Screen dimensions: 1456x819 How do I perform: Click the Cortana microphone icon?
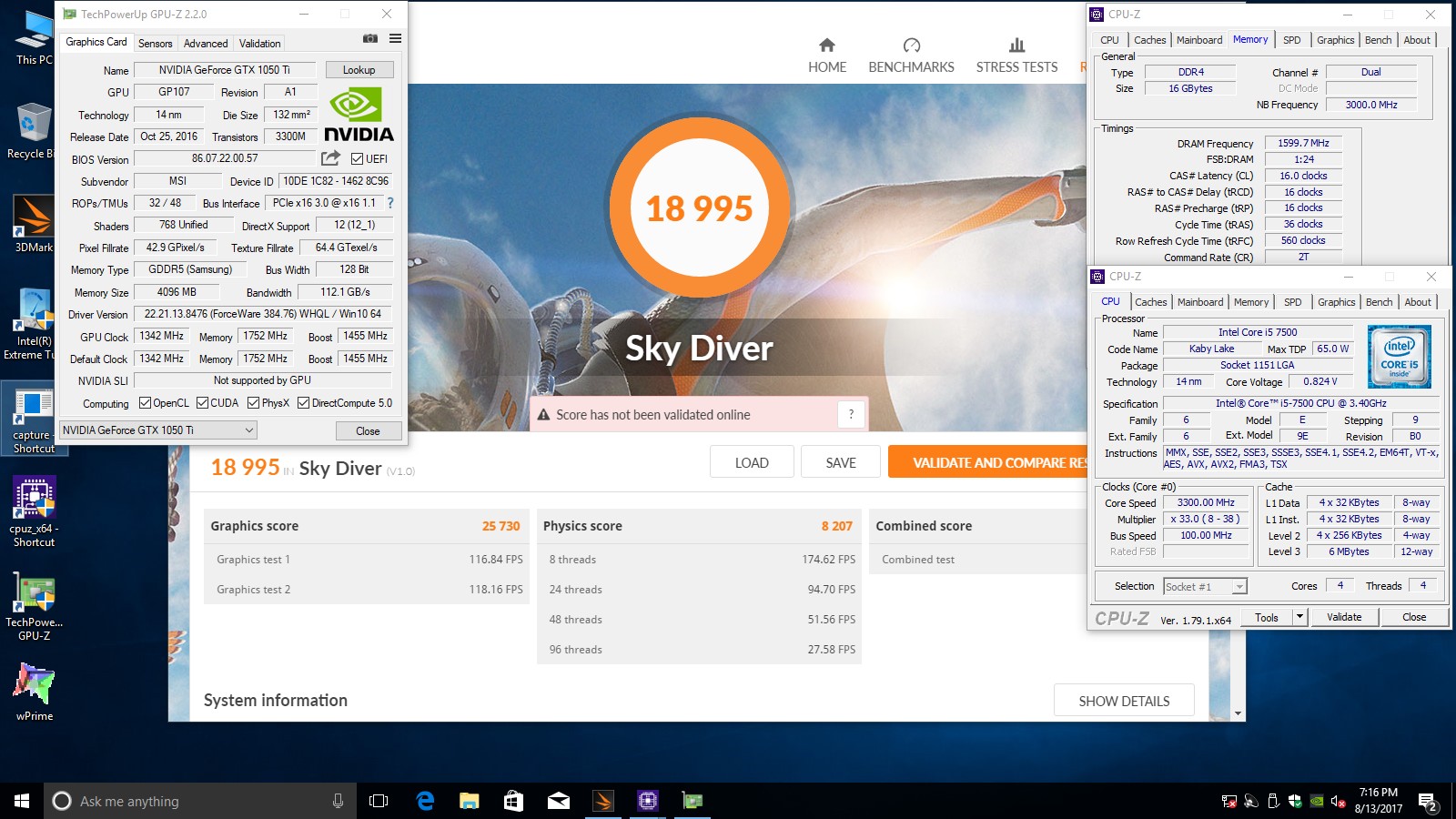(x=338, y=801)
